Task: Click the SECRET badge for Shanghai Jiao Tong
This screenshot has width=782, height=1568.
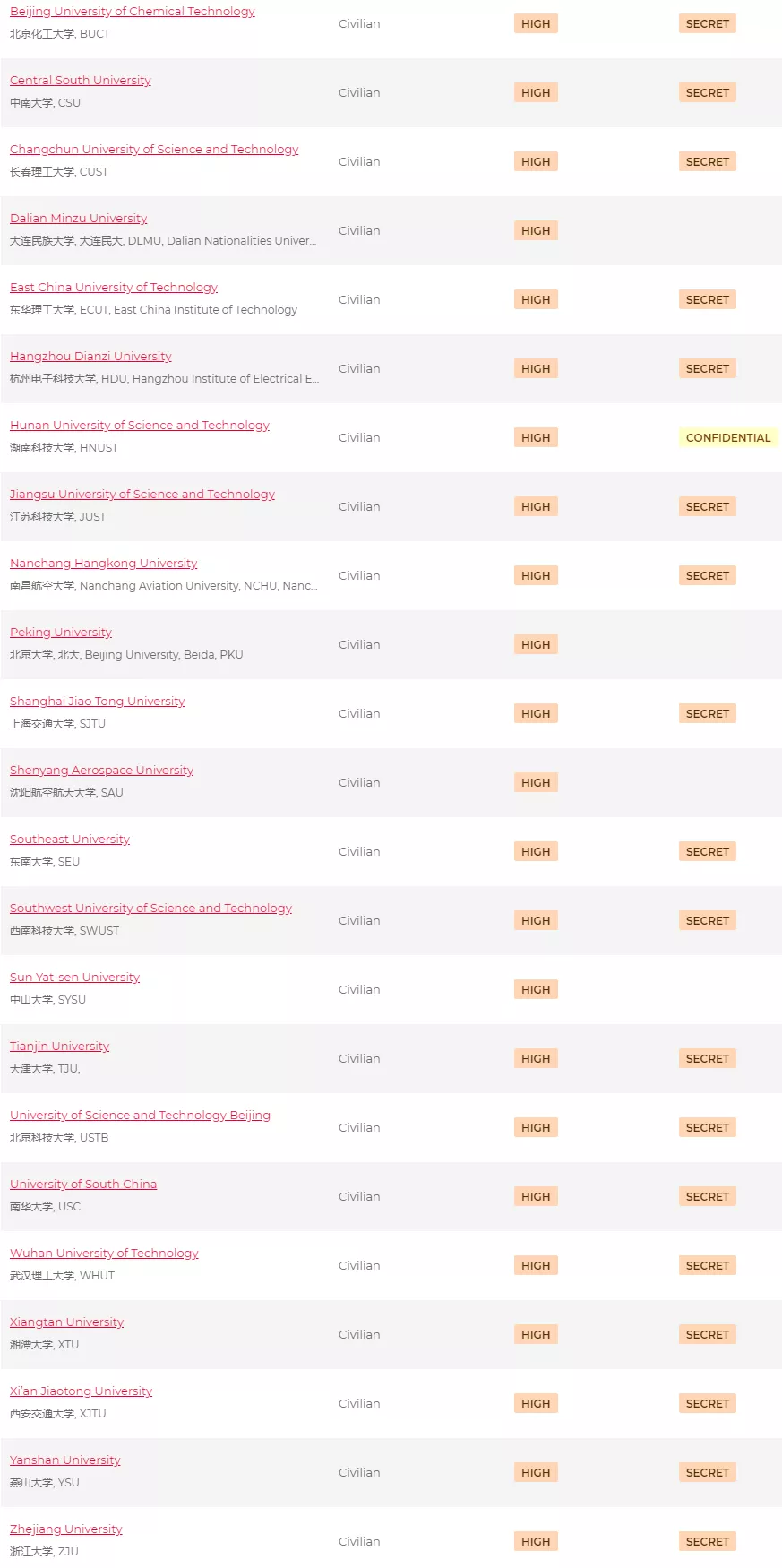Action: point(707,713)
